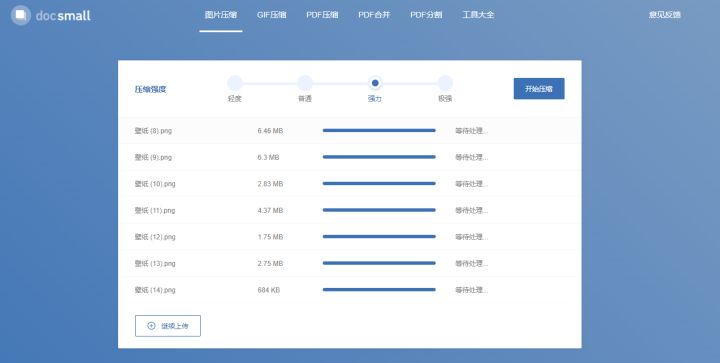Open the 工具大全 menu item
The height and width of the screenshot is (363, 720).
[x=478, y=15]
